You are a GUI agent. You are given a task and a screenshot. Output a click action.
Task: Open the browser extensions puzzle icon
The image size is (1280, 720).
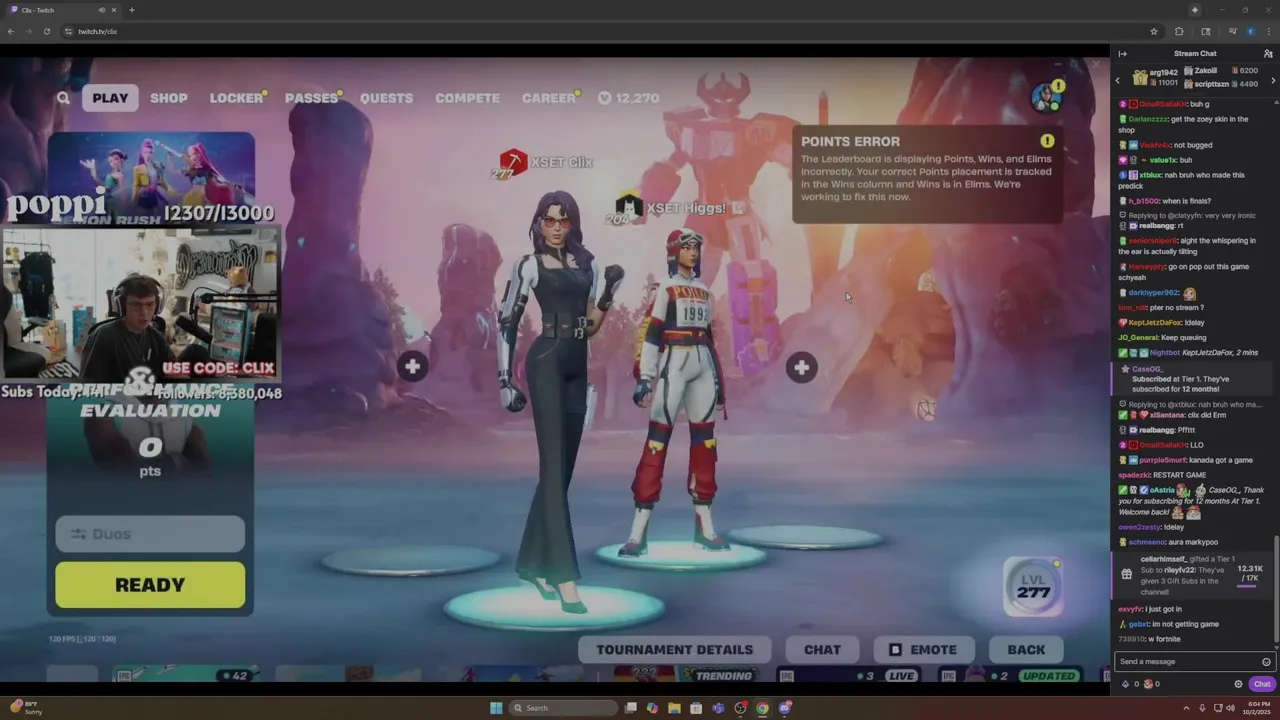click(1179, 31)
